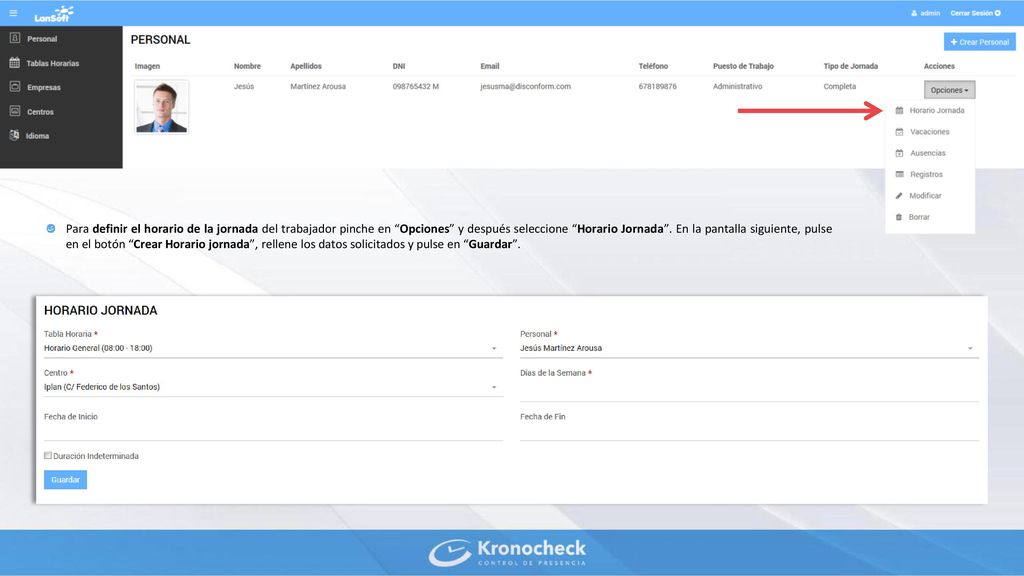1024x576 pixels.
Task: Choose Borrar from options menu
Action: [x=919, y=217]
